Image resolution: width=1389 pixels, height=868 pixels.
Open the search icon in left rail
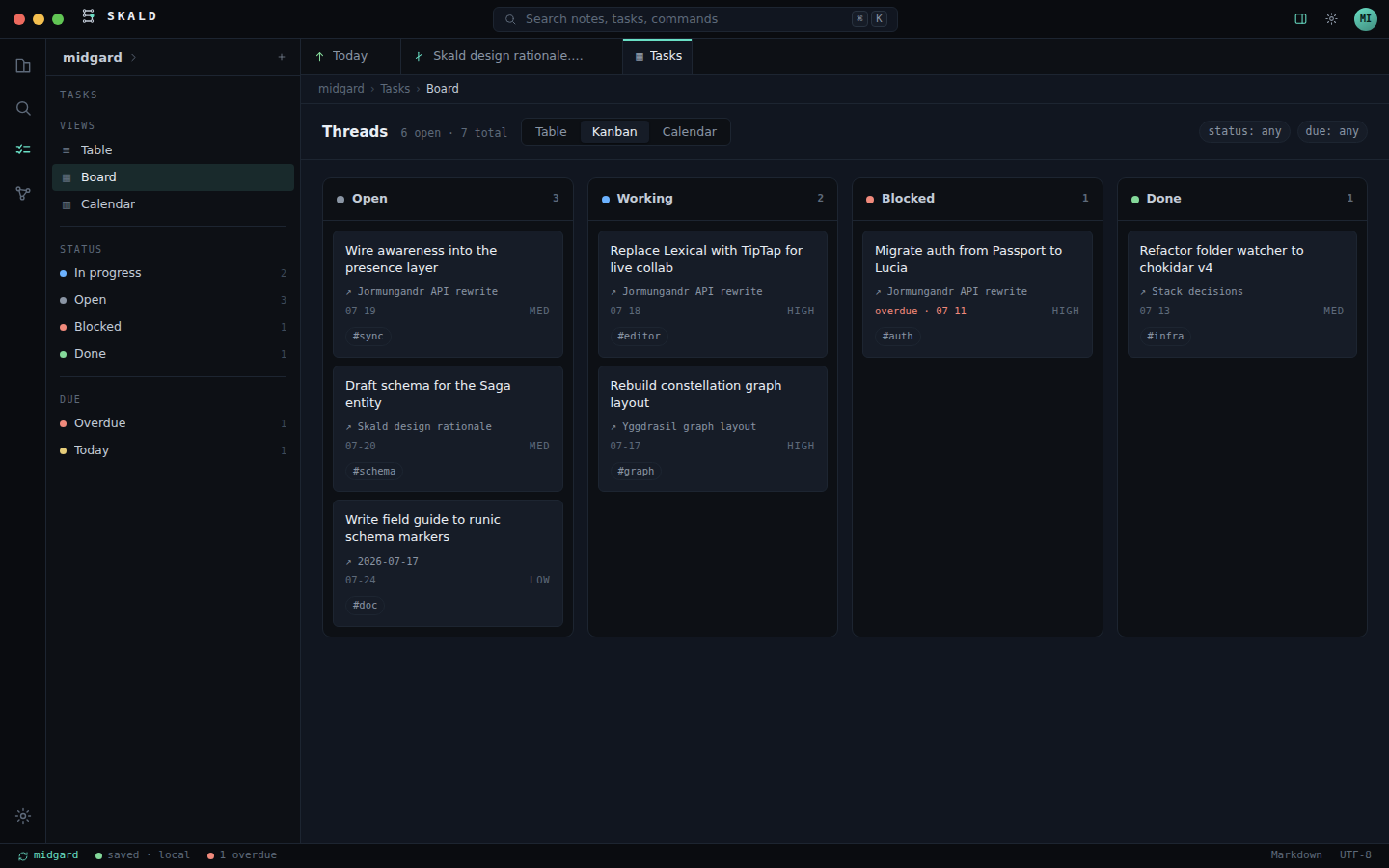click(x=23, y=108)
